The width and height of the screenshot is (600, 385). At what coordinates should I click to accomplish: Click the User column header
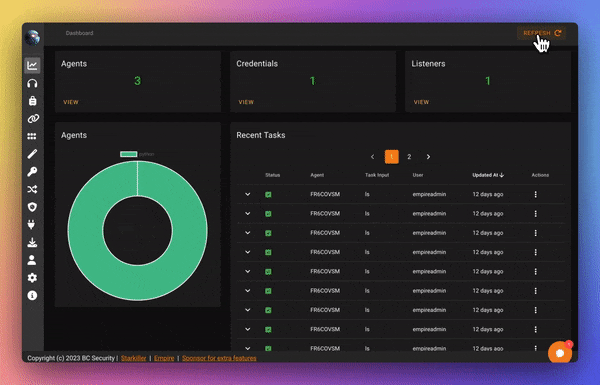pyautogui.click(x=418, y=175)
